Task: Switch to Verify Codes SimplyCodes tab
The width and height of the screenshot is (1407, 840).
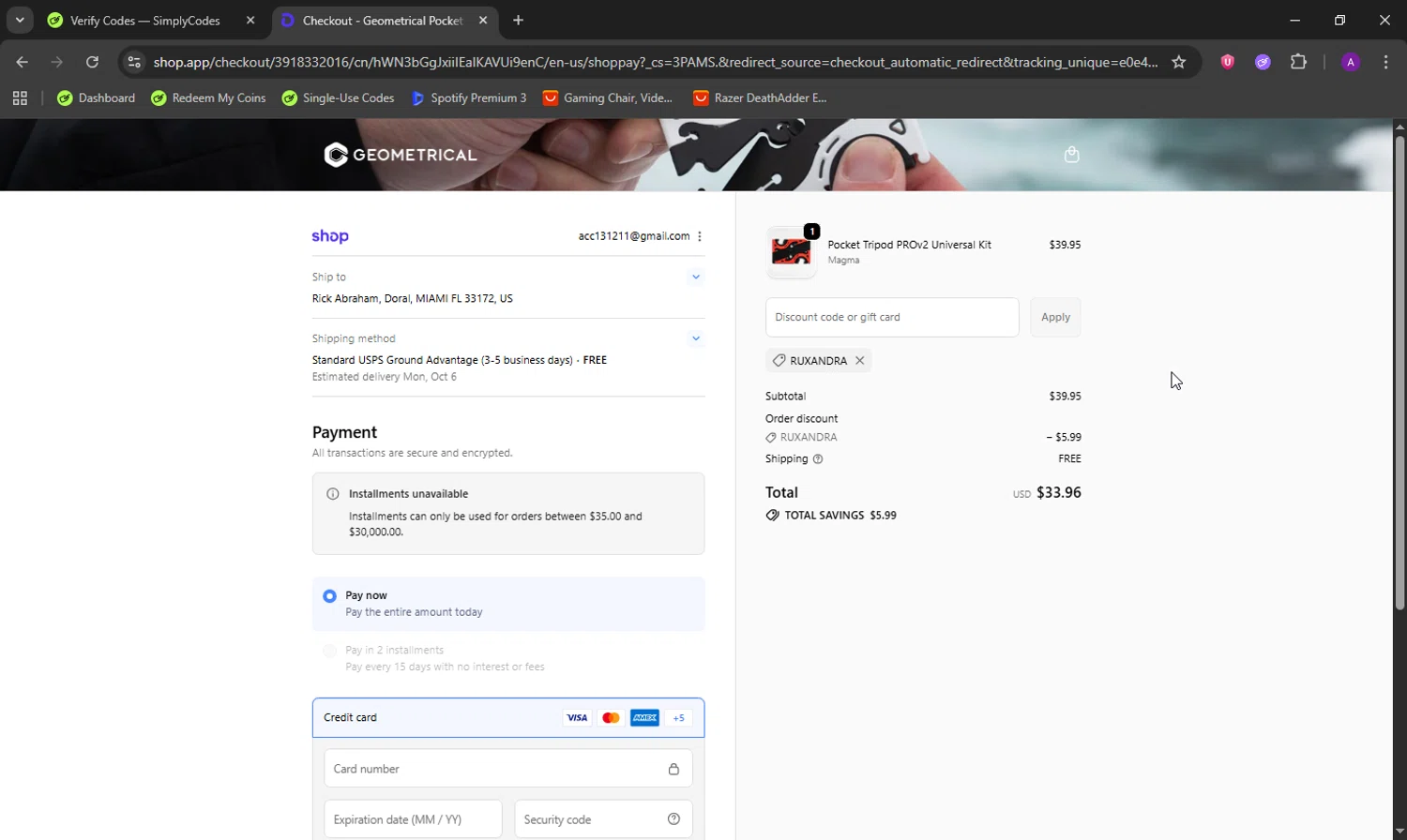Action: tap(145, 21)
